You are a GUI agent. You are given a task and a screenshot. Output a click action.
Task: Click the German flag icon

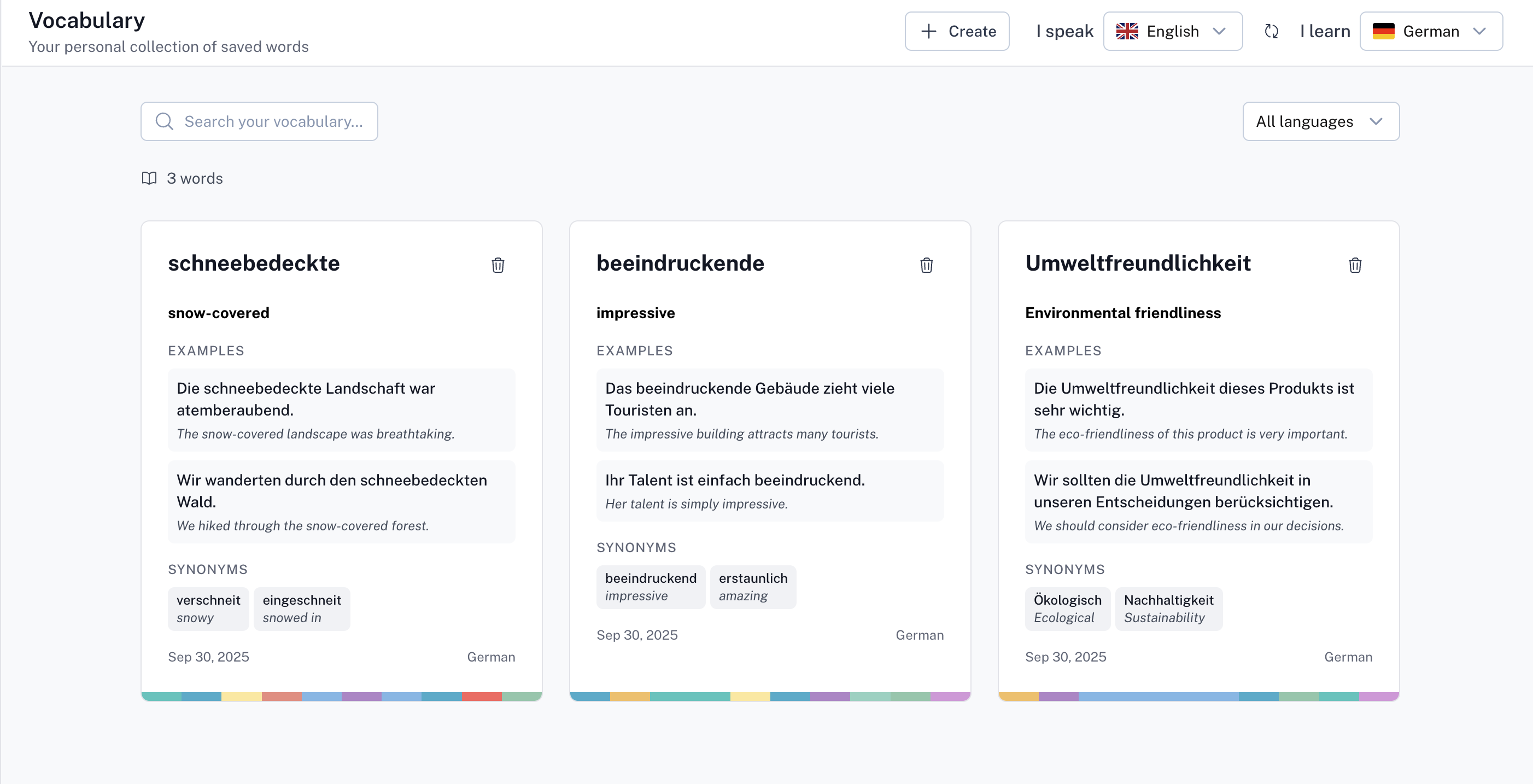(1383, 31)
